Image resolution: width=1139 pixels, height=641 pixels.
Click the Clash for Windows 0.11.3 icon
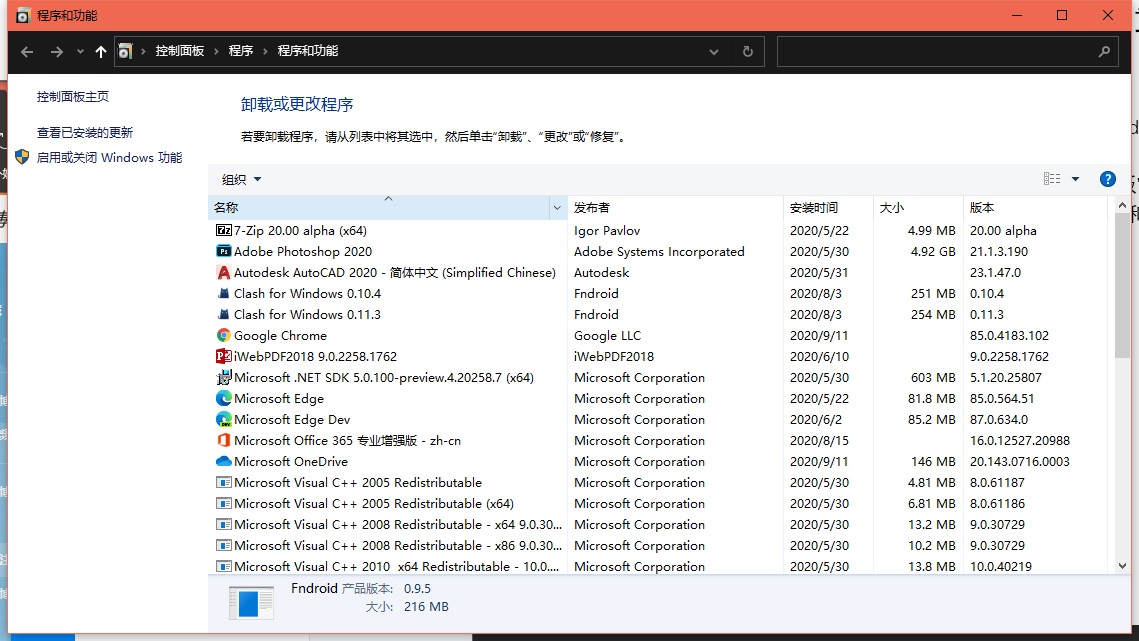click(224, 315)
